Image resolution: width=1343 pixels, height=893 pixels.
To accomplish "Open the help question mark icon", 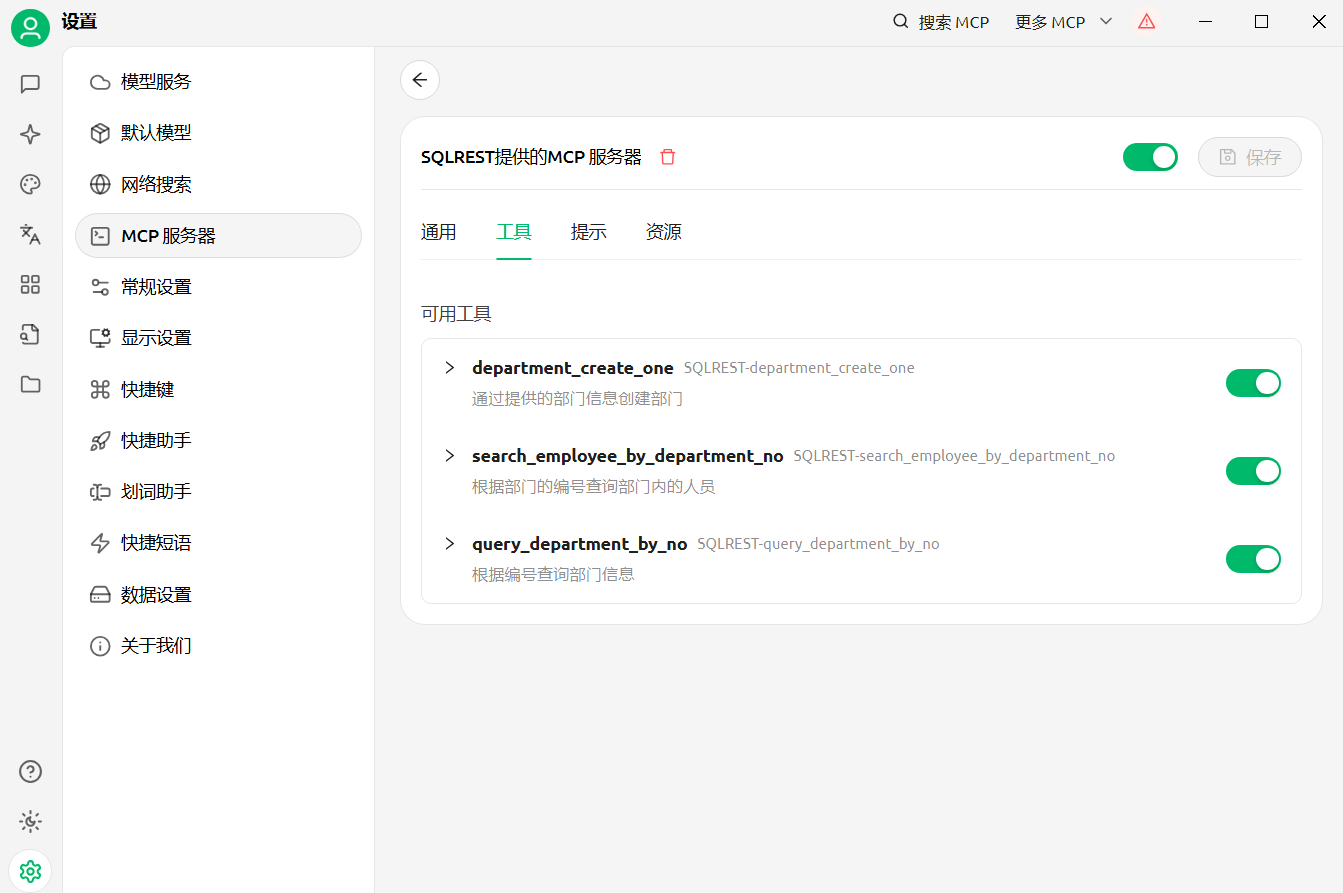I will (30, 771).
